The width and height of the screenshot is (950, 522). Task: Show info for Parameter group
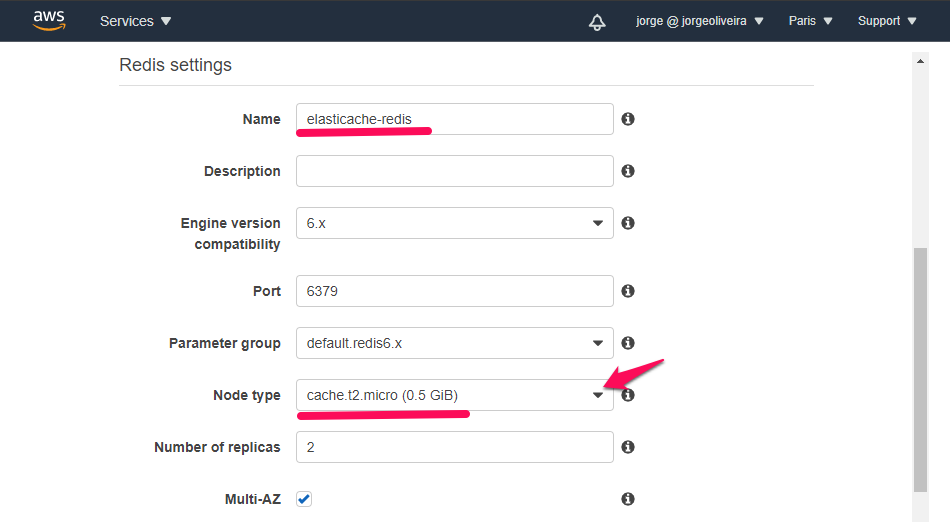(628, 343)
